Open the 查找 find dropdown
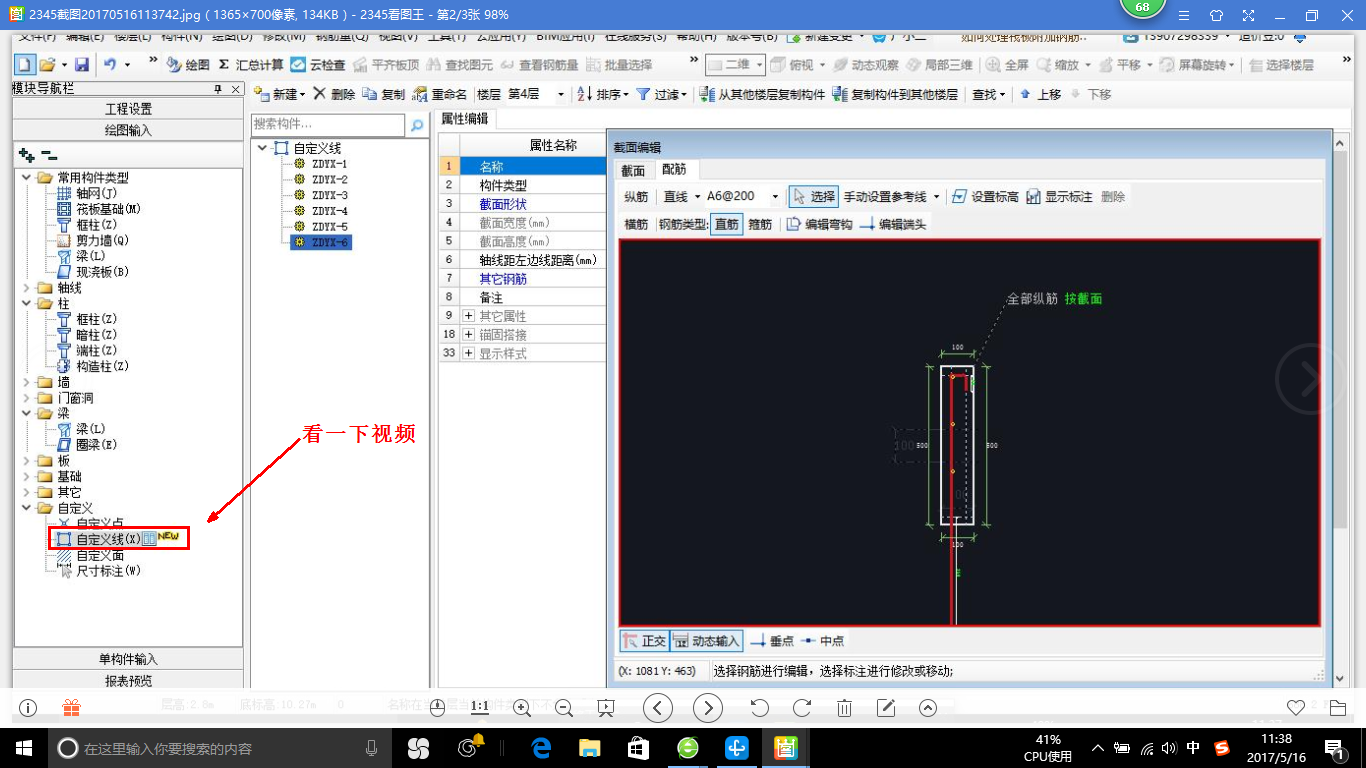 tap(989, 94)
